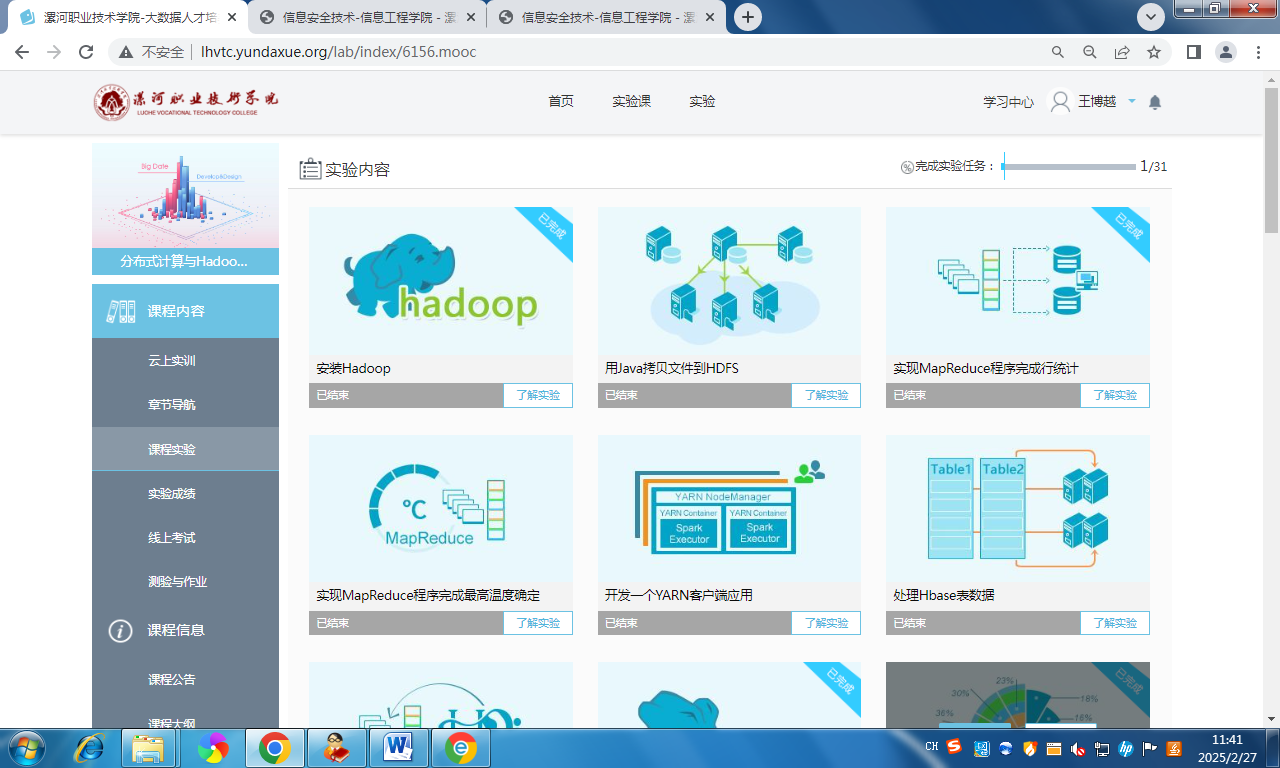This screenshot has height=768, width=1280.
Task: Click the 完成实验任务 progress bar
Action: 1069,167
